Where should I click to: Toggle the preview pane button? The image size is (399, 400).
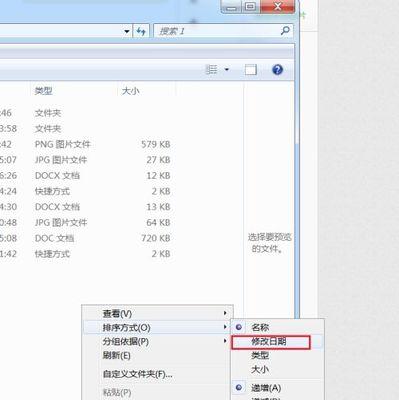[x=251, y=70]
